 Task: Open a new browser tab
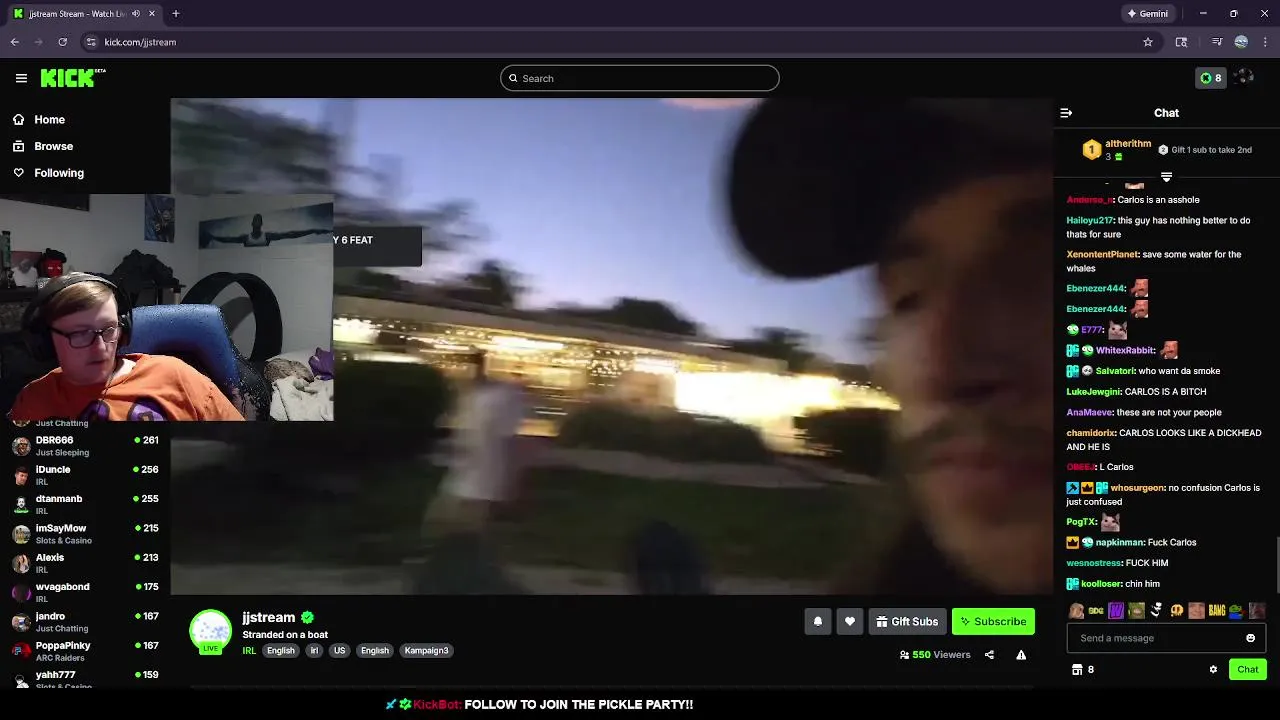(175, 14)
